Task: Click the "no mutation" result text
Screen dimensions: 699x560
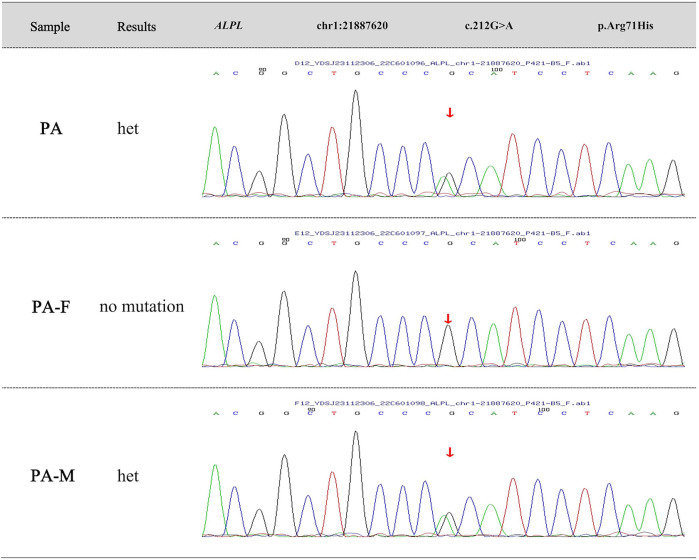Action: coord(142,306)
